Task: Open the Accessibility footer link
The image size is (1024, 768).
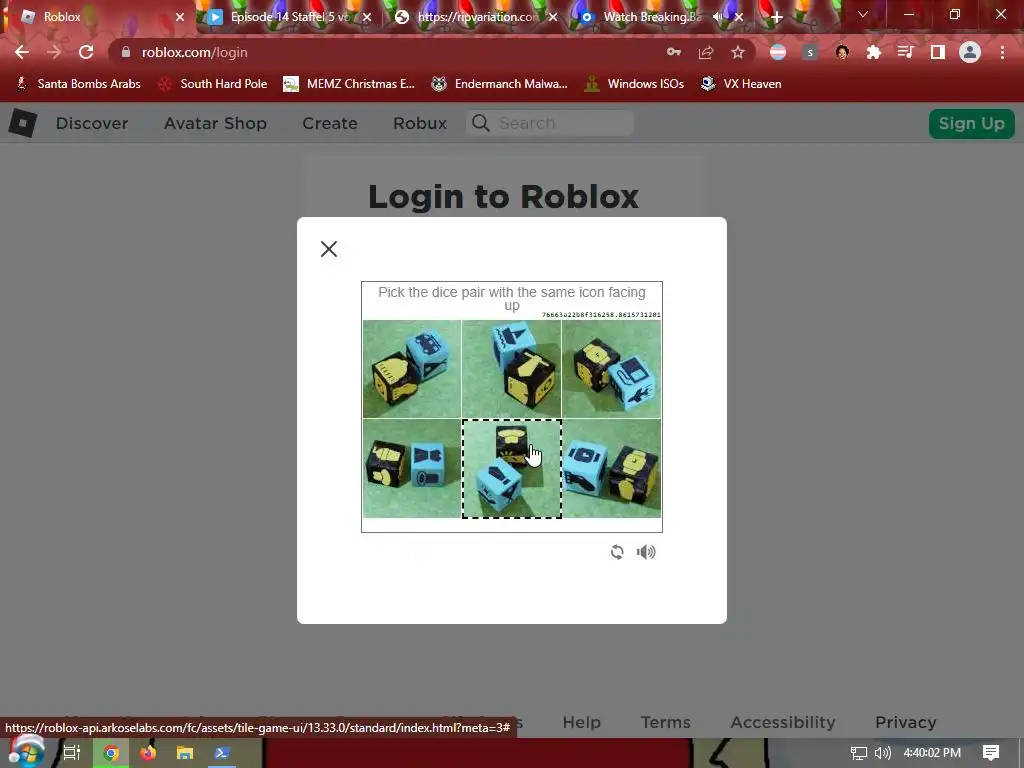Action: point(783,722)
